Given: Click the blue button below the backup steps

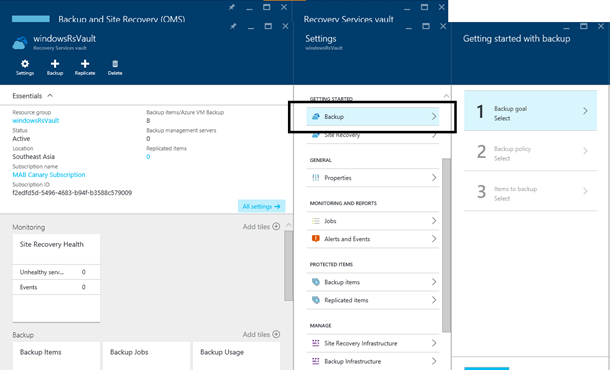Looking at the screenshot, I should pos(486,368).
